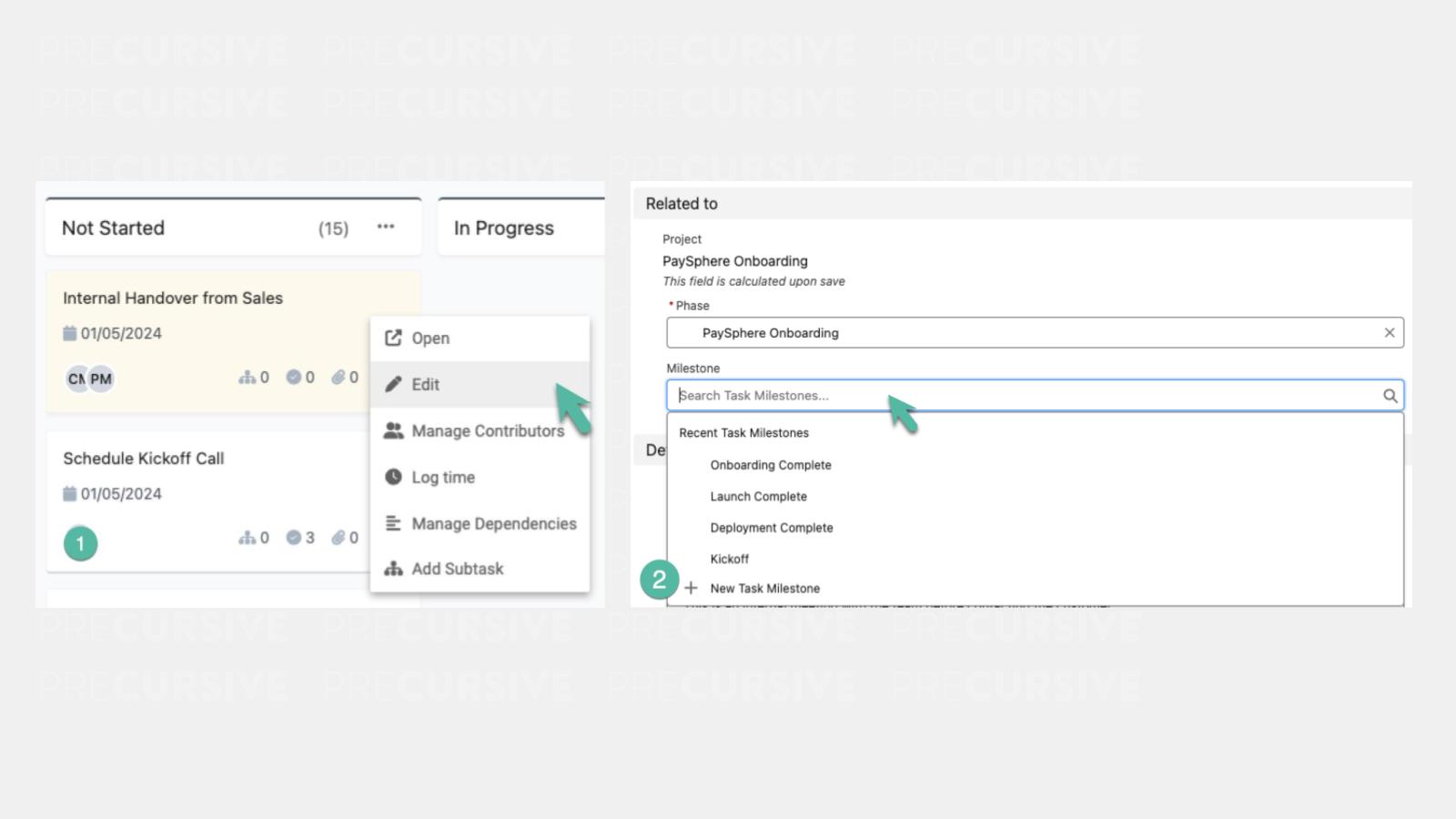Click the Add Subtask hierarchy icon
1456x819 pixels.
pos(393,569)
